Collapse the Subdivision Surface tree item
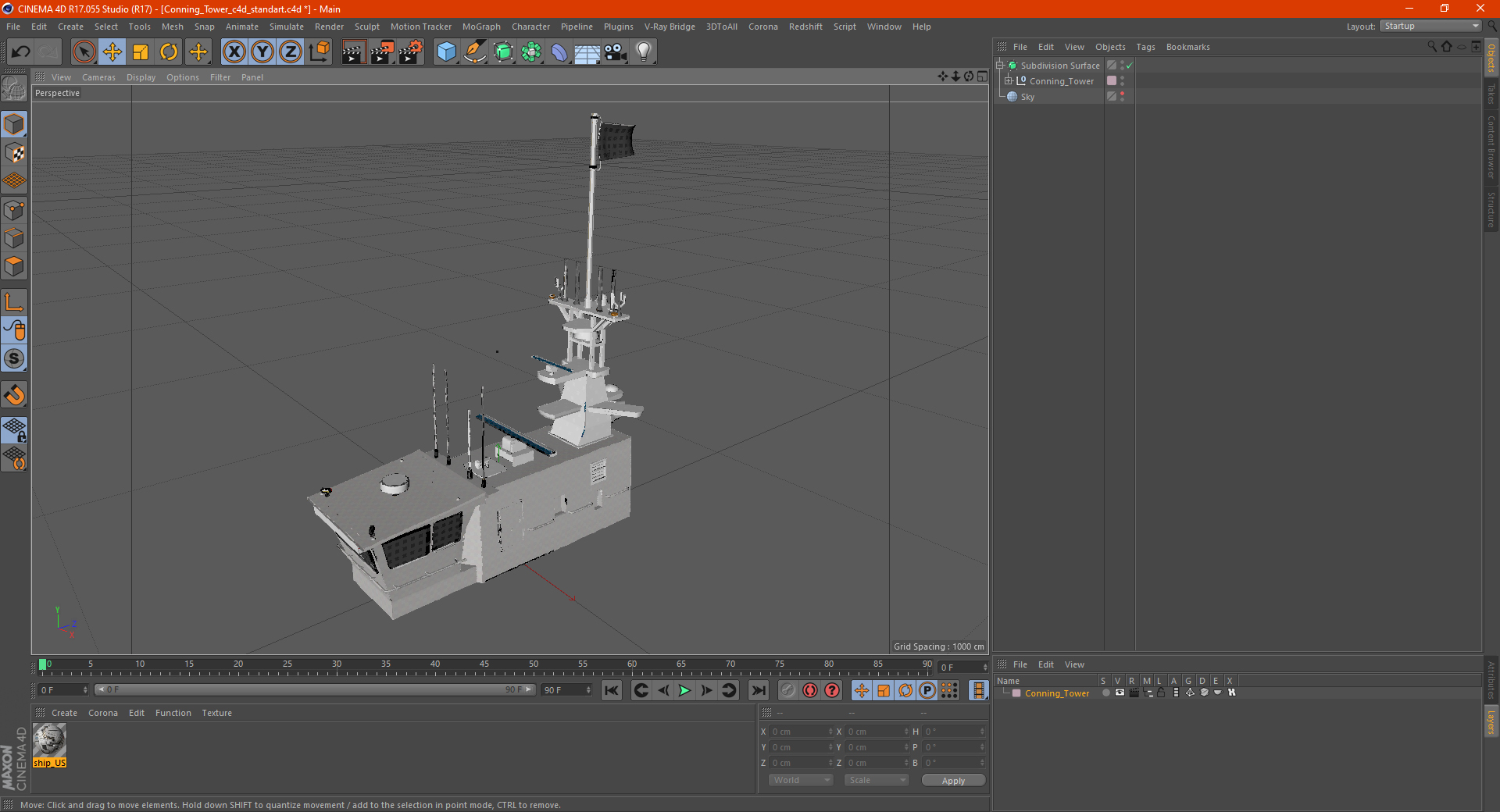This screenshot has width=1500, height=812. [999, 65]
